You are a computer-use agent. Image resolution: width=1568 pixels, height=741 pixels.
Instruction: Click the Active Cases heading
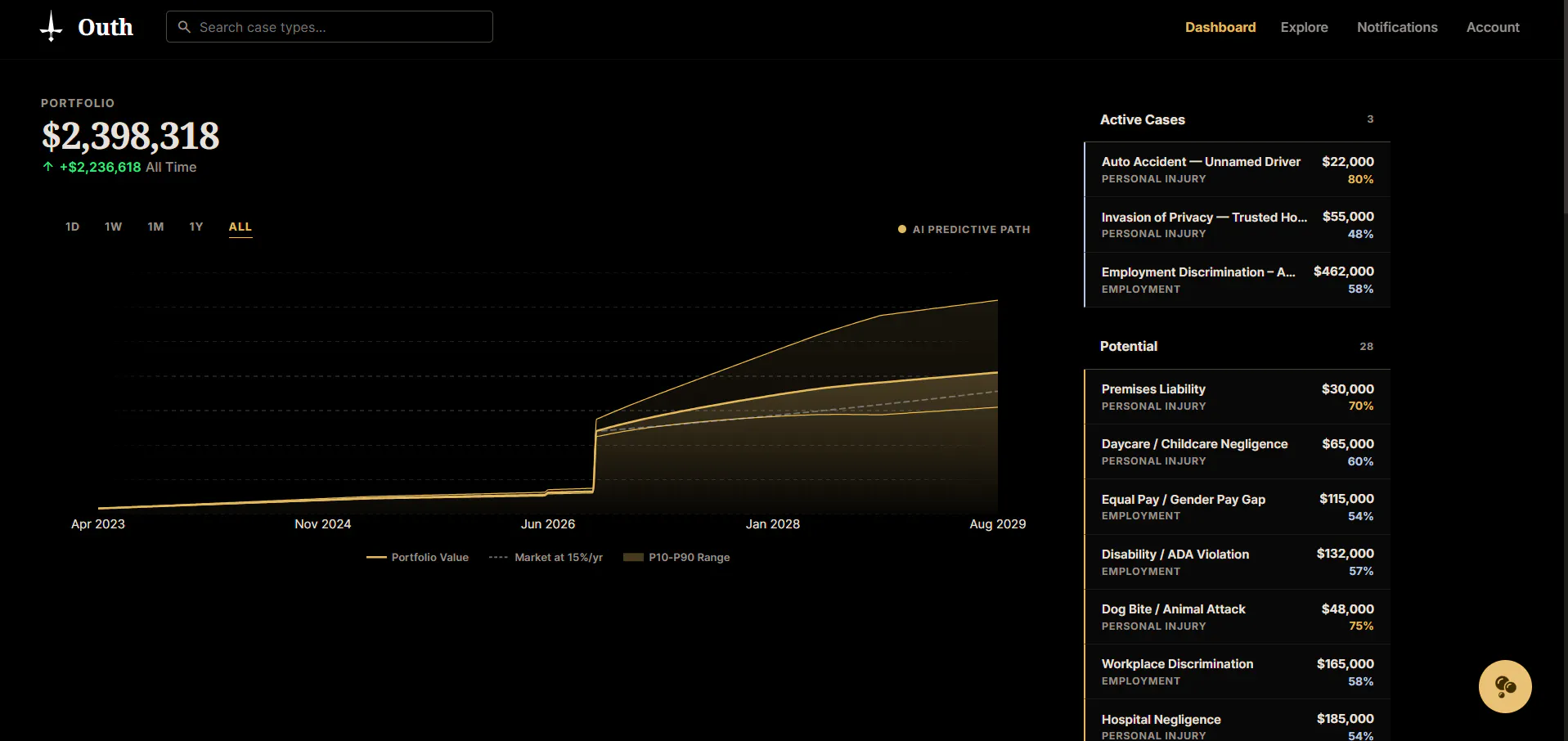1142,119
